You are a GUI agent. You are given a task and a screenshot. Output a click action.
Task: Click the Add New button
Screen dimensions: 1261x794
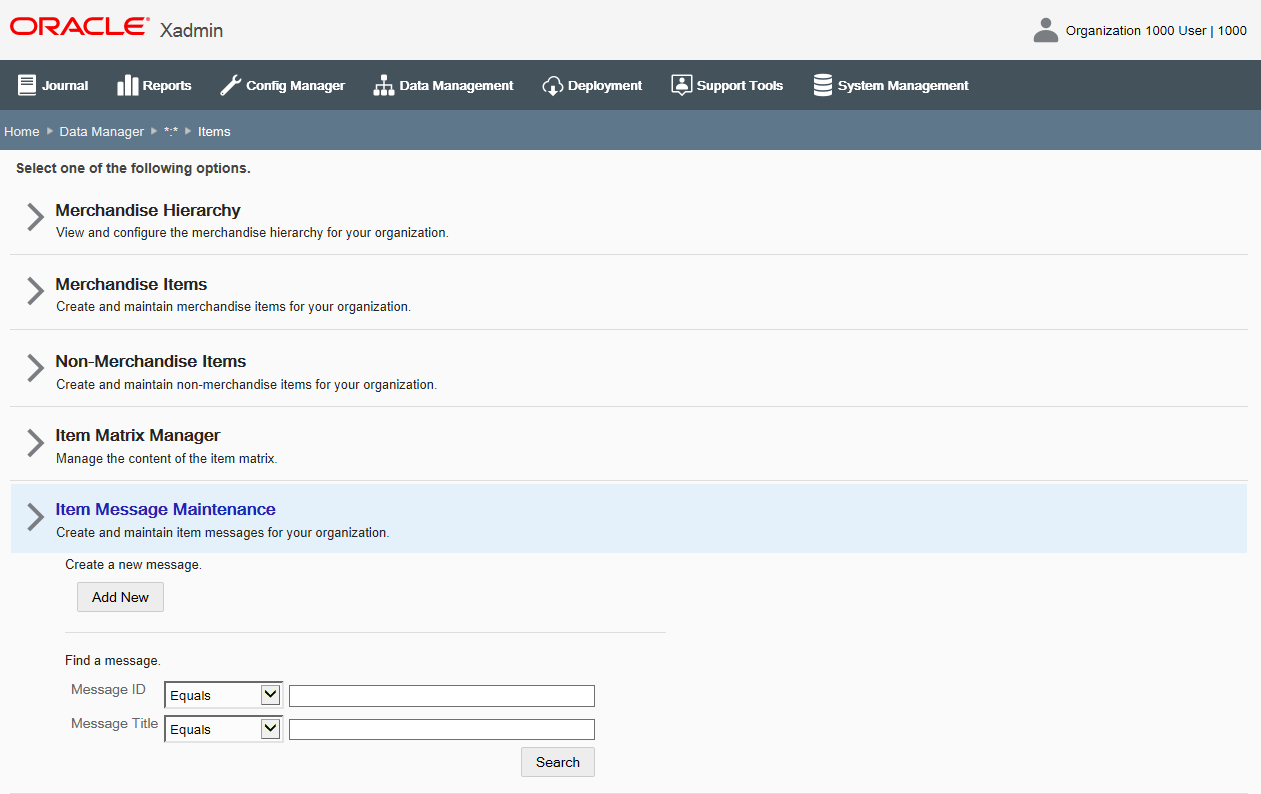click(x=120, y=597)
